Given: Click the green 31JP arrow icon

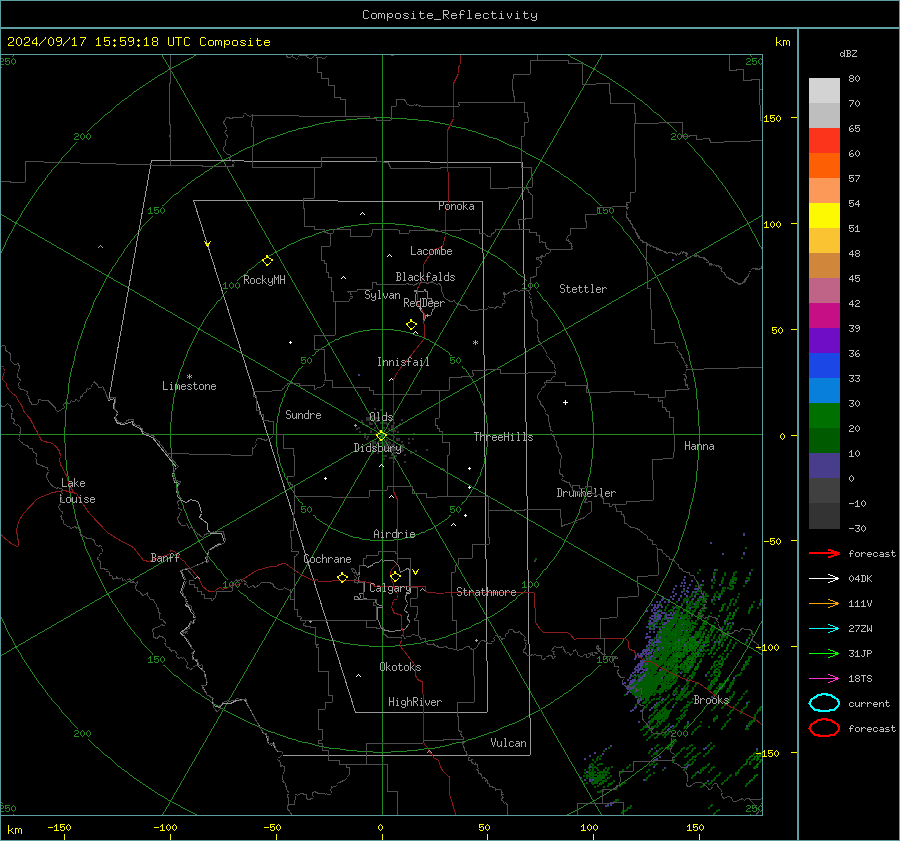Looking at the screenshot, I should (x=824, y=653).
